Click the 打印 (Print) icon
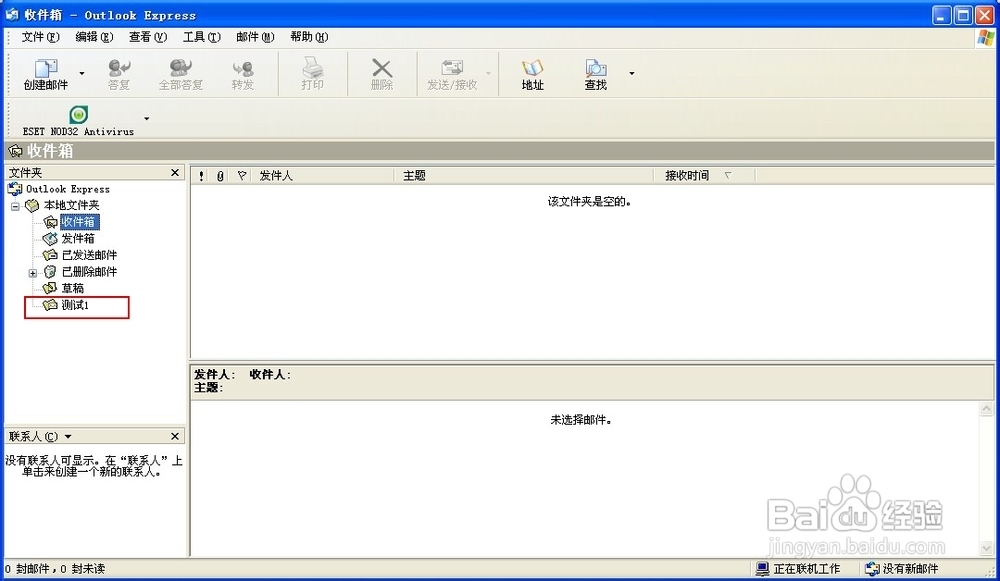This screenshot has height=581, width=1000. pos(312,73)
